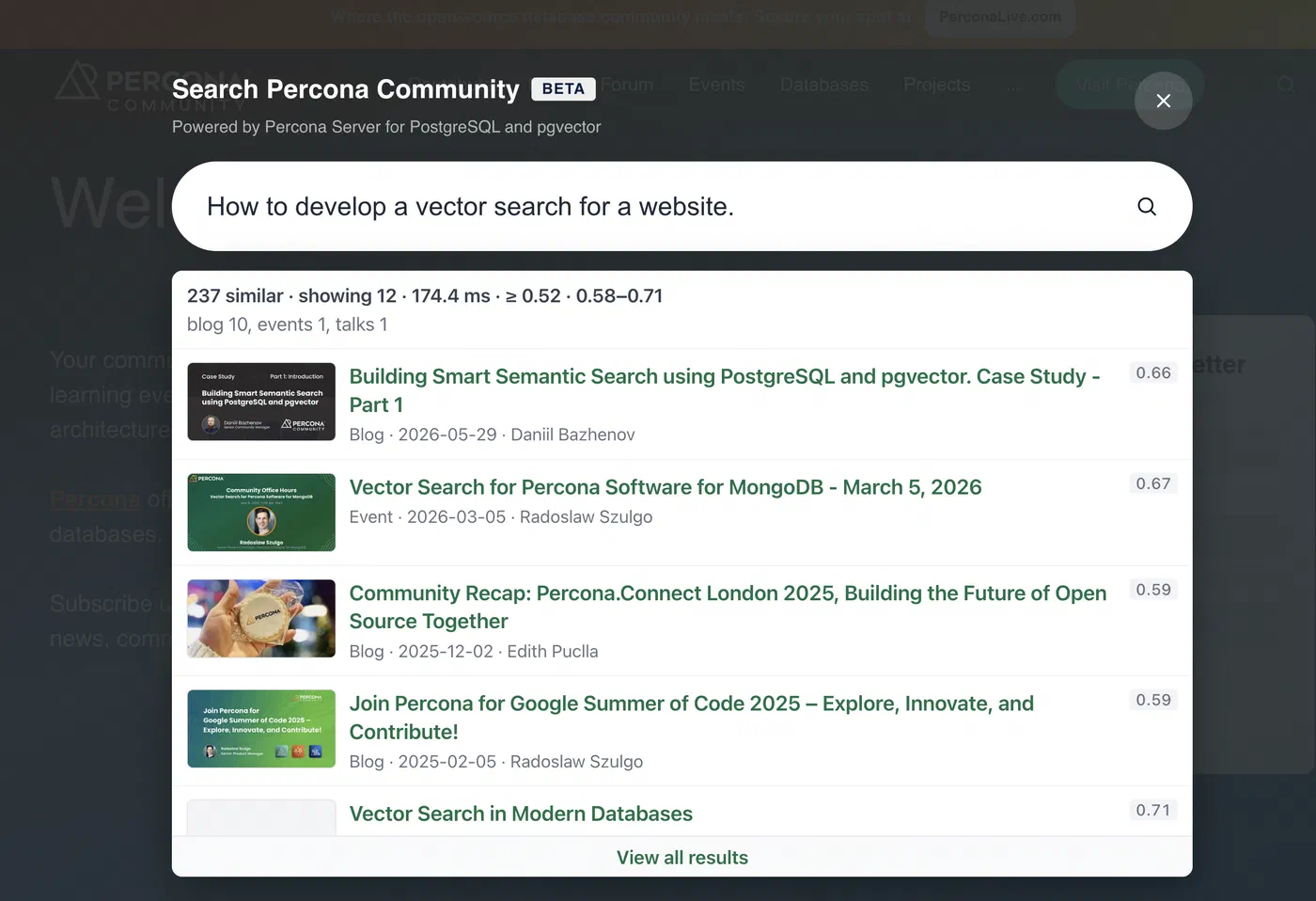Click the magnifier icon in the search field
This screenshot has width=1316, height=901.
pyautogui.click(x=1147, y=206)
